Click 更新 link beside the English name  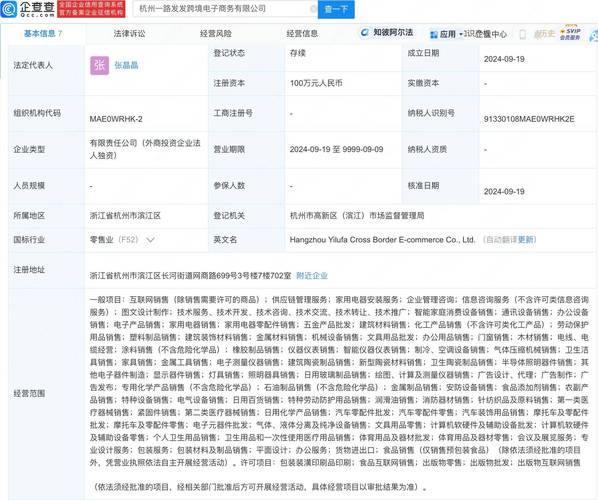527,240
